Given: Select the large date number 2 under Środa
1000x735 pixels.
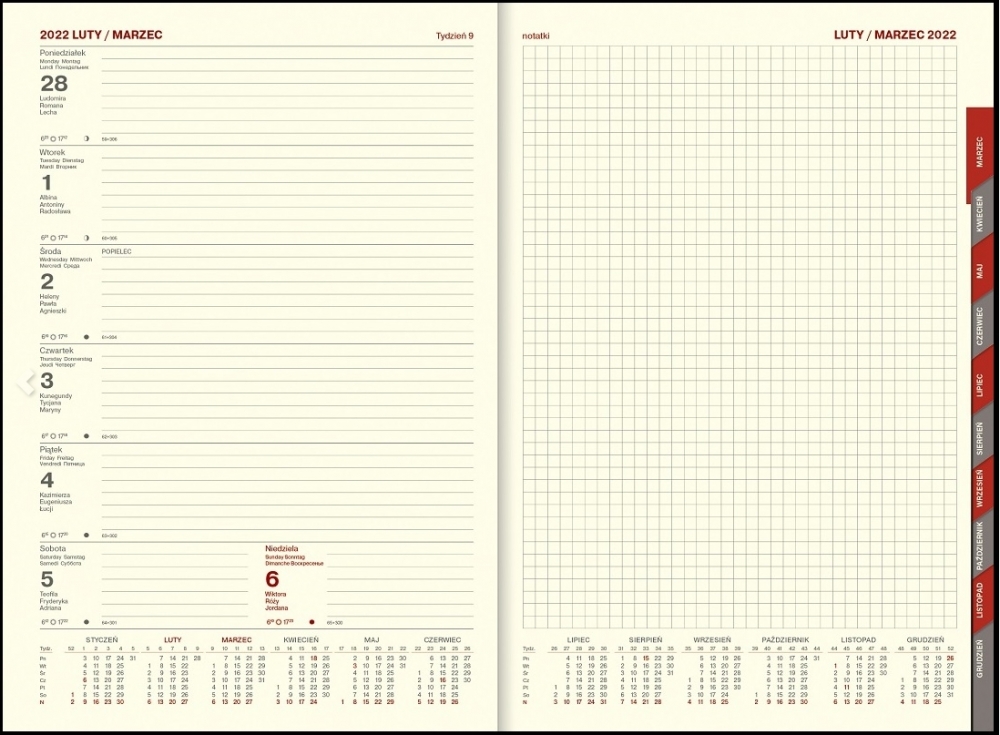Looking at the screenshot, I should (x=47, y=281).
